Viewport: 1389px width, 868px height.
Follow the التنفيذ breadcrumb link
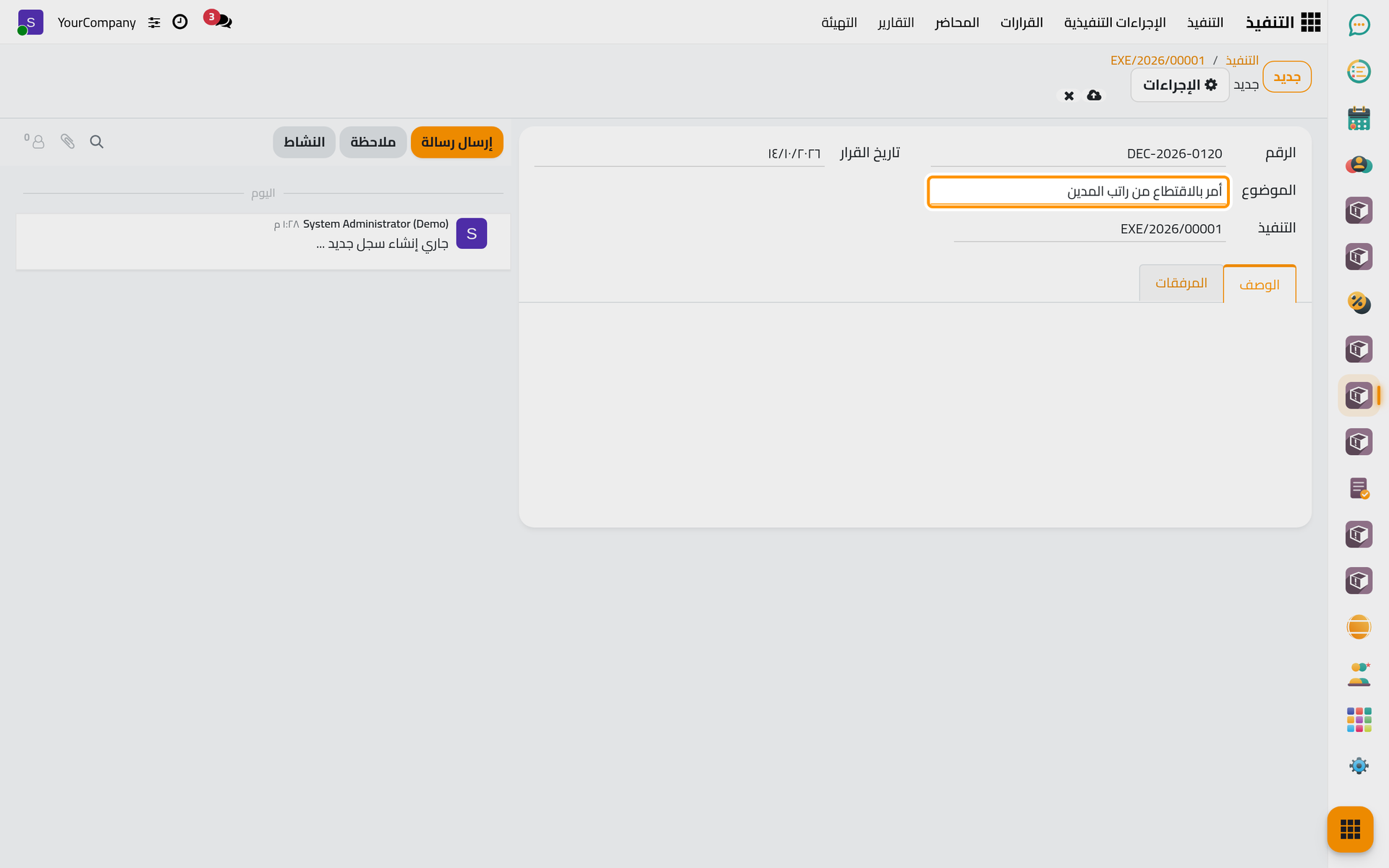tap(1242, 60)
